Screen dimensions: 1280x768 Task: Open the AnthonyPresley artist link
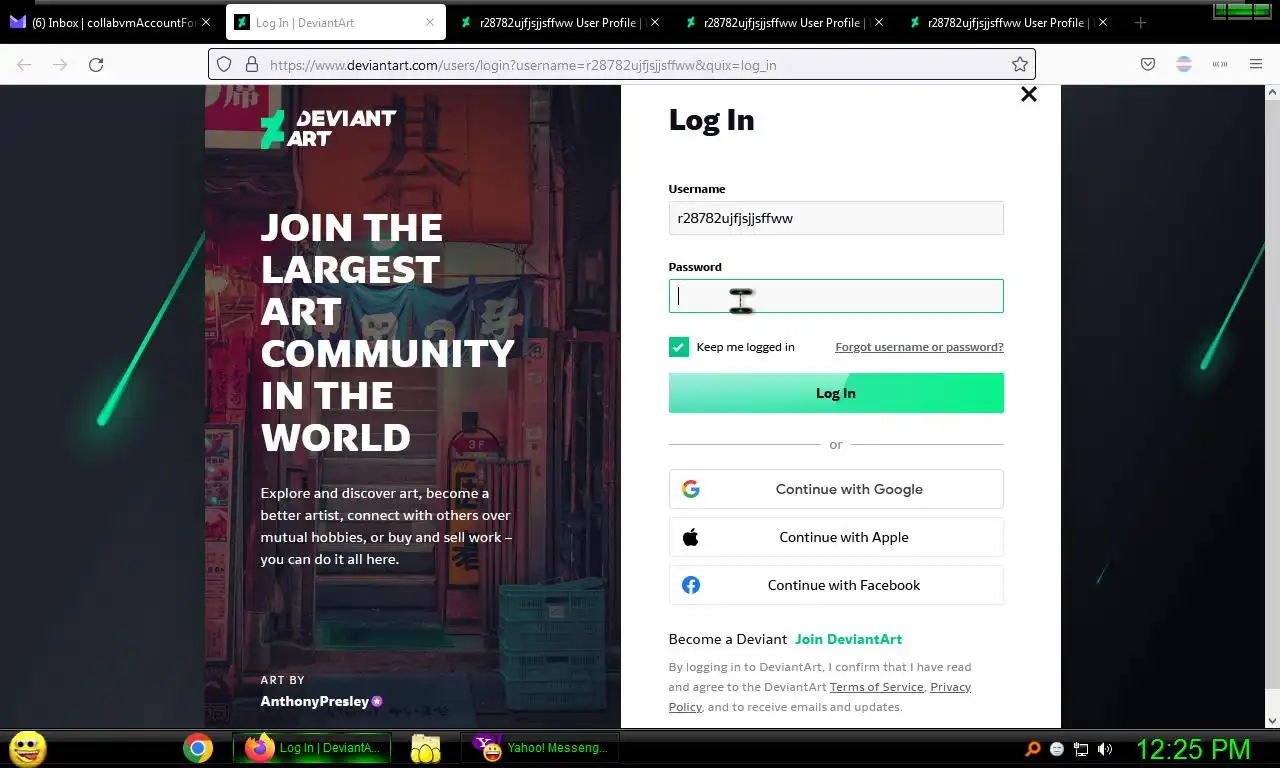point(314,701)
